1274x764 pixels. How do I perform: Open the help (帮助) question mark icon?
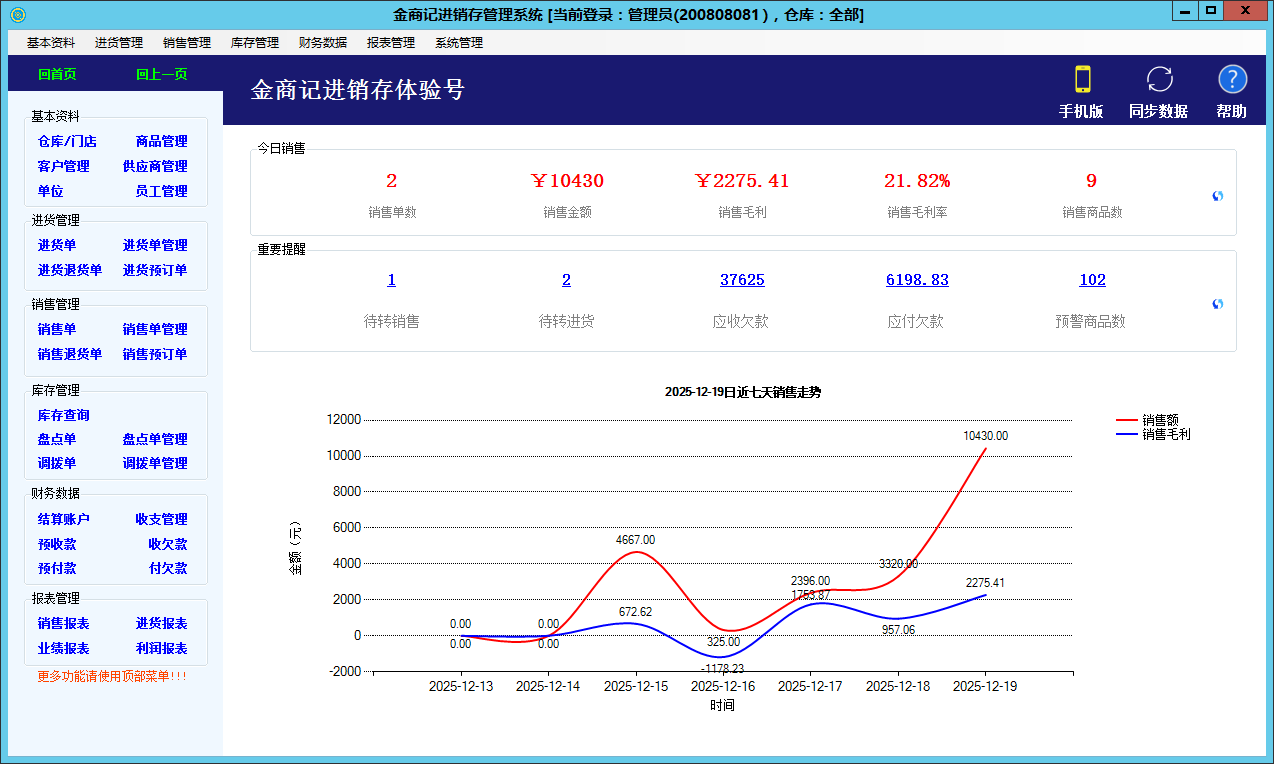tap(1232, 80)
